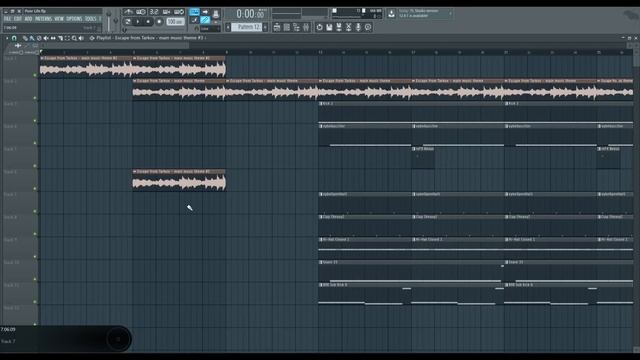The height and width of the screenshot is (360, 640).
Task: Mute Track 5 with its green light
Action: pyautogui.click(x=35, y=166)
